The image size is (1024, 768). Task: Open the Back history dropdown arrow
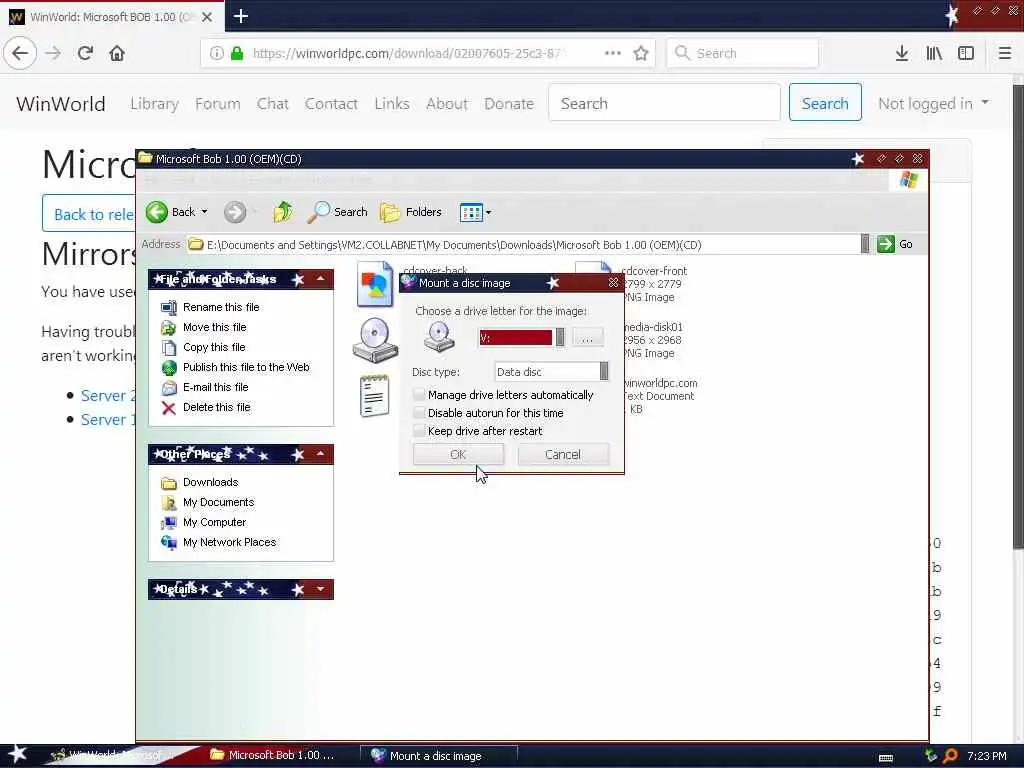[204, 212]
